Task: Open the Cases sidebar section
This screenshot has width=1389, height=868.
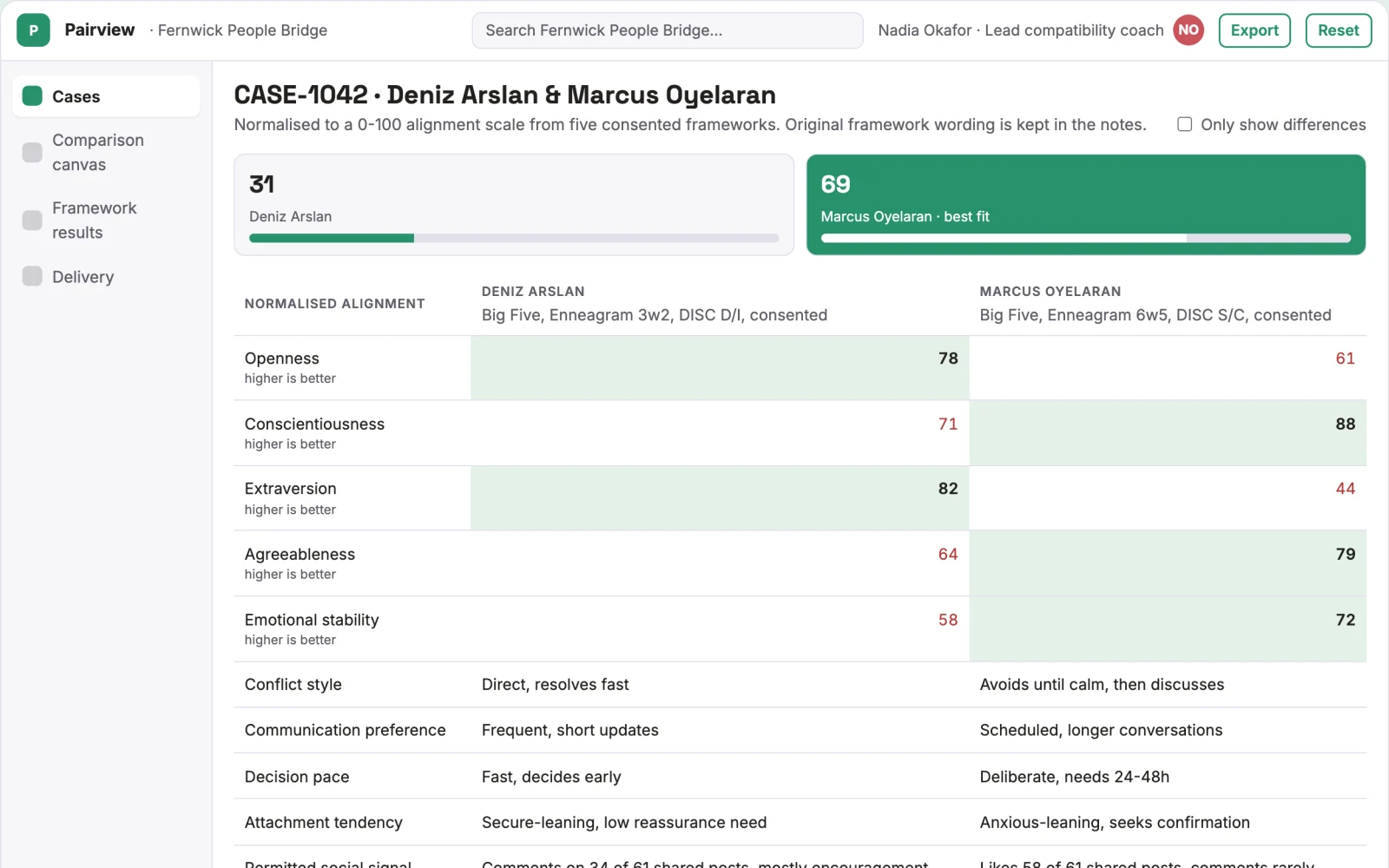Action: tap(106, 96)
